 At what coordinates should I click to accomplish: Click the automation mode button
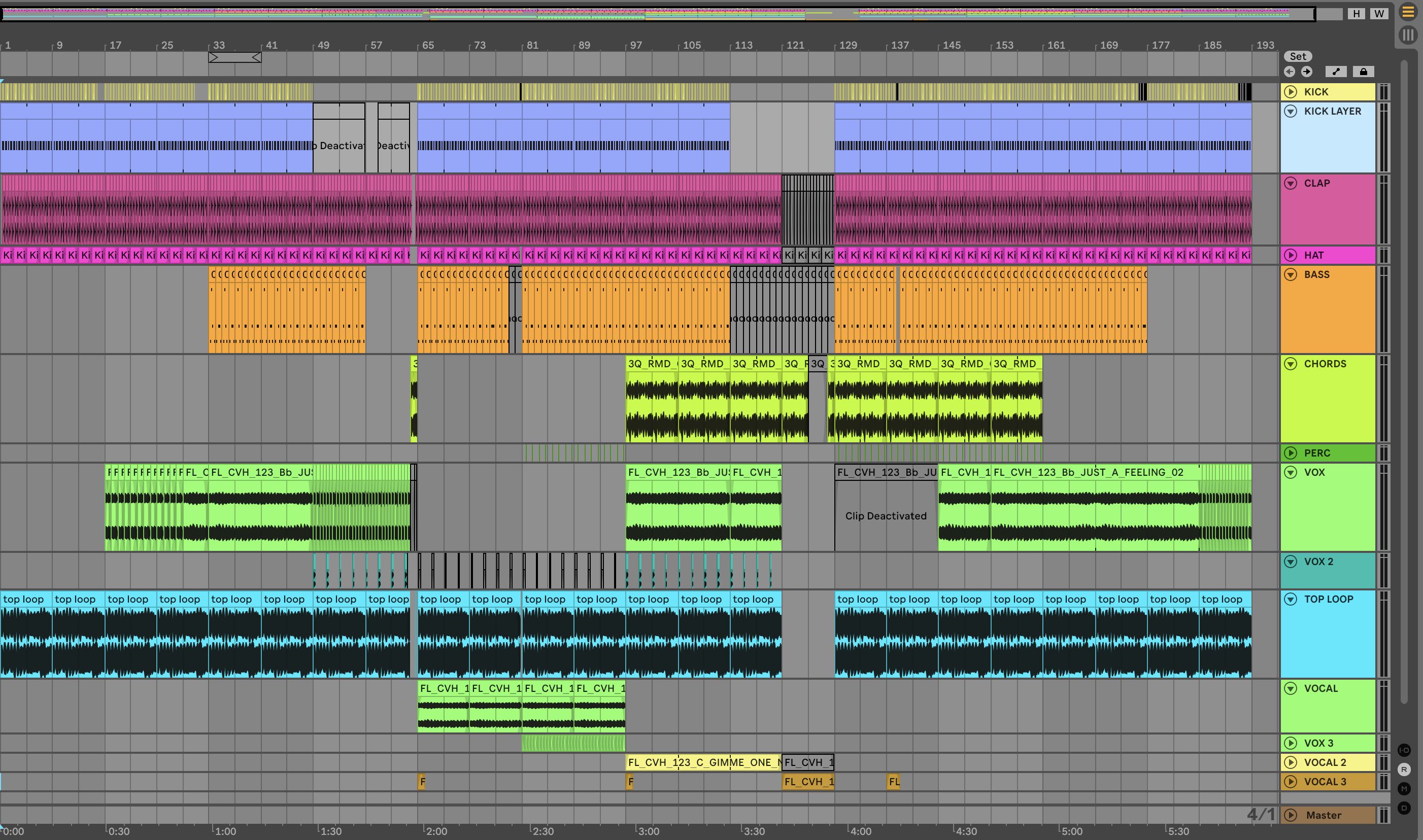coord(1336,72)
